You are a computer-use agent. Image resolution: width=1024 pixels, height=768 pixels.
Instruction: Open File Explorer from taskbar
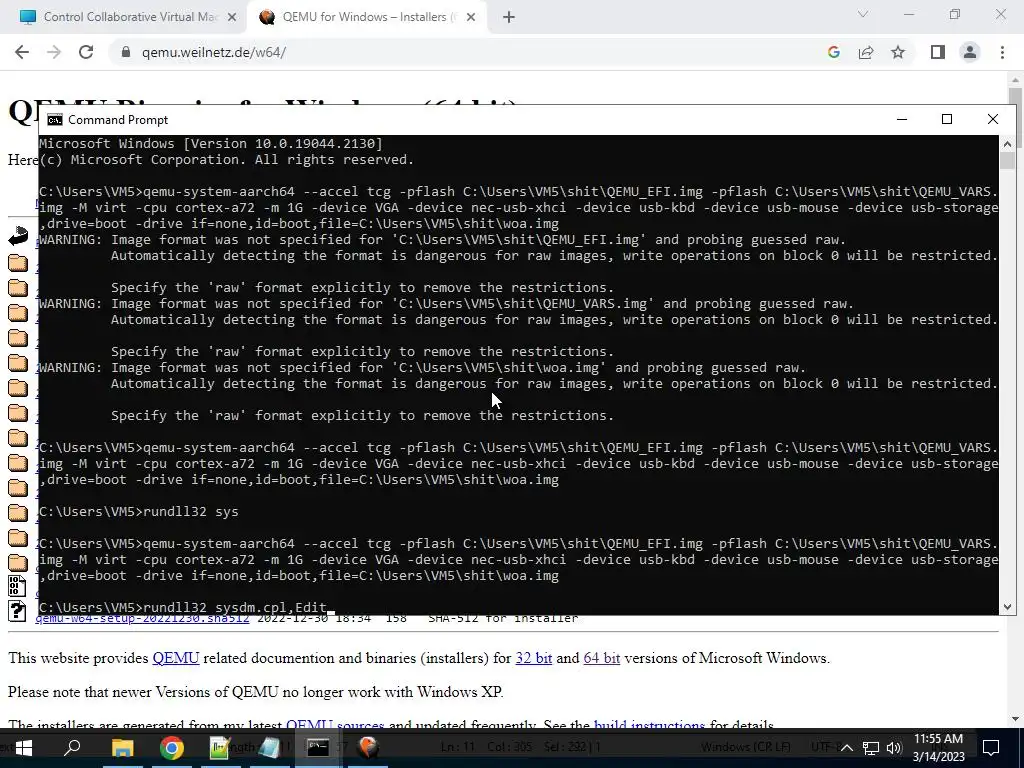pyautogui.click(x=122, y=748)
